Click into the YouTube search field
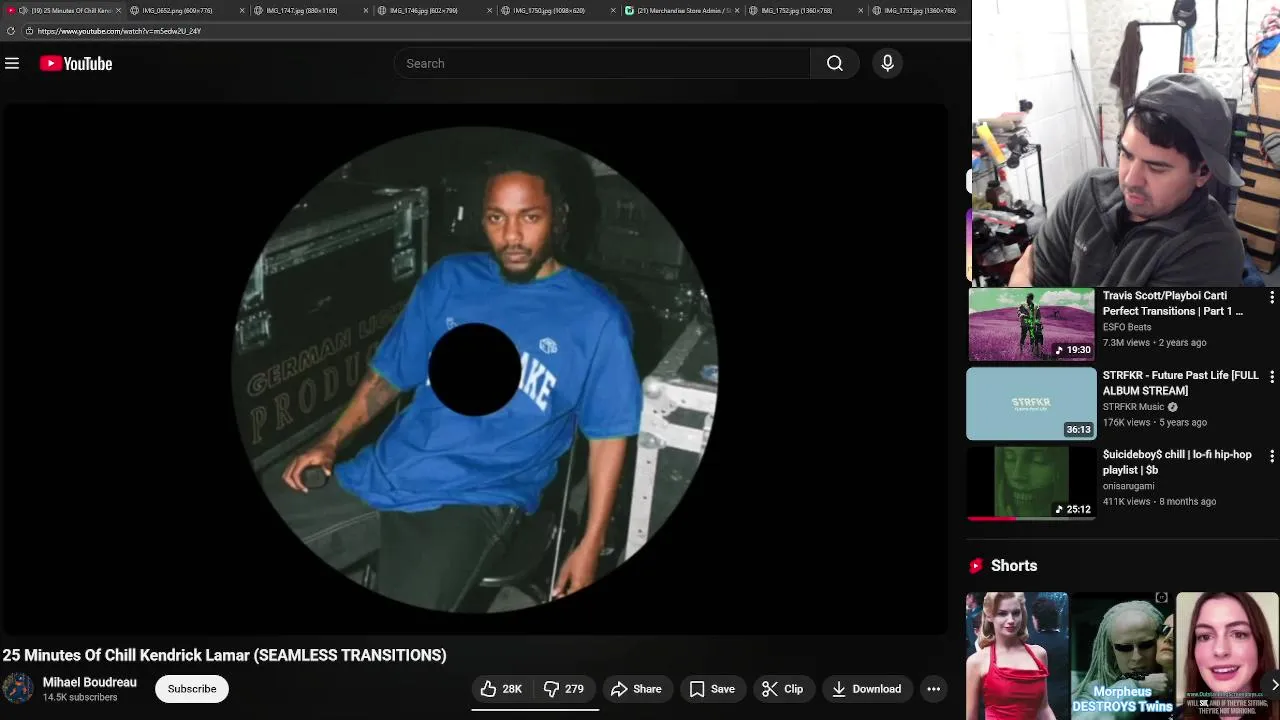The width and height of the screenshot is (1280, 720). 602,64
